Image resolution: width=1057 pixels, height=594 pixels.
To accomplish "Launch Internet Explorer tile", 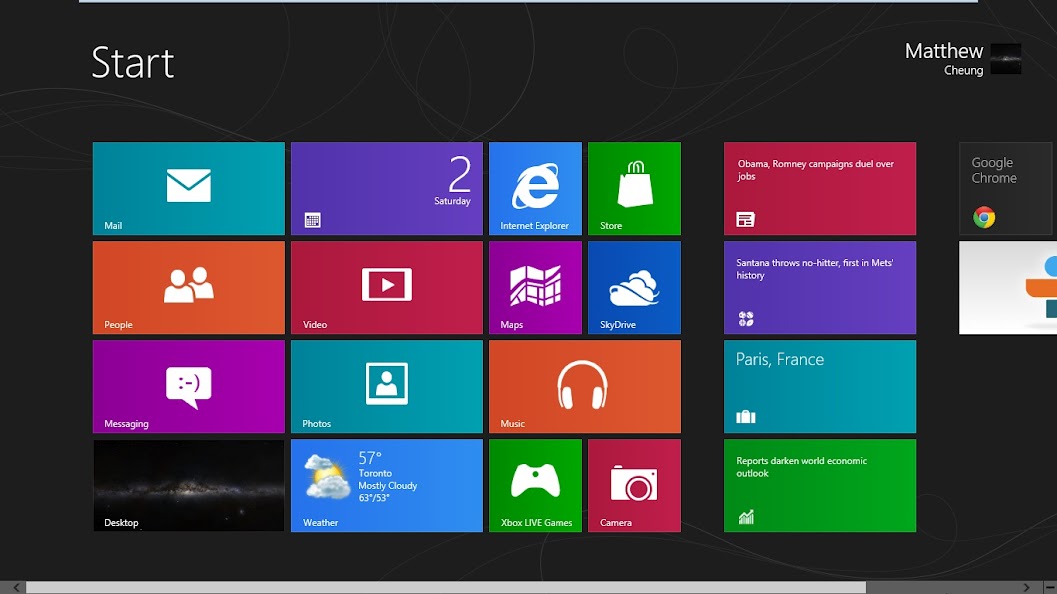I will pyautogui.click(x=535, y=188).
